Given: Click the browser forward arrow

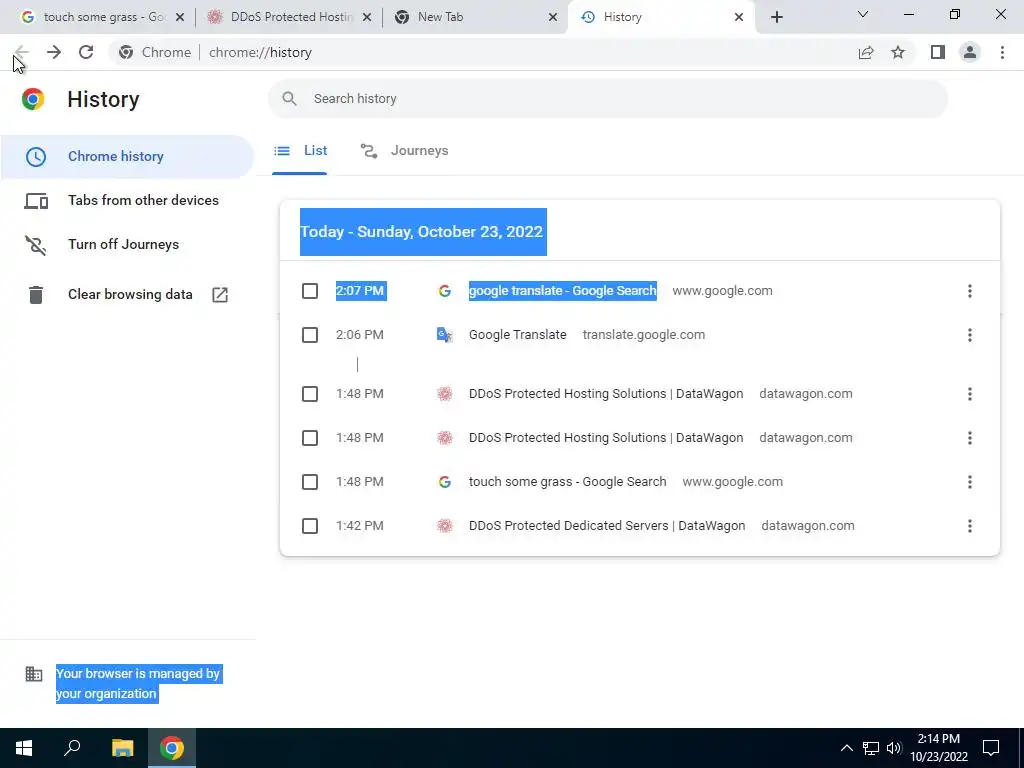Looking at the screenshot, I should coord(54,52).
